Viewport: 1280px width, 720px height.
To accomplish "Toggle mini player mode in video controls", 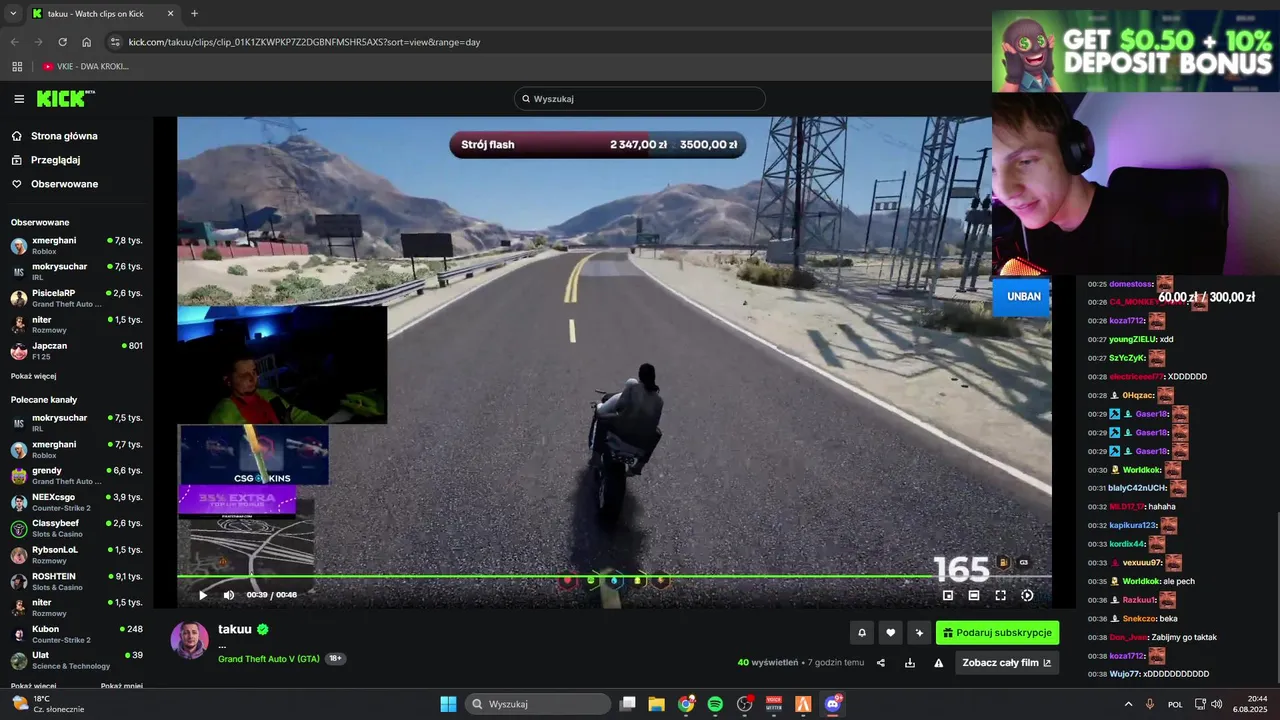I will 948,595.
